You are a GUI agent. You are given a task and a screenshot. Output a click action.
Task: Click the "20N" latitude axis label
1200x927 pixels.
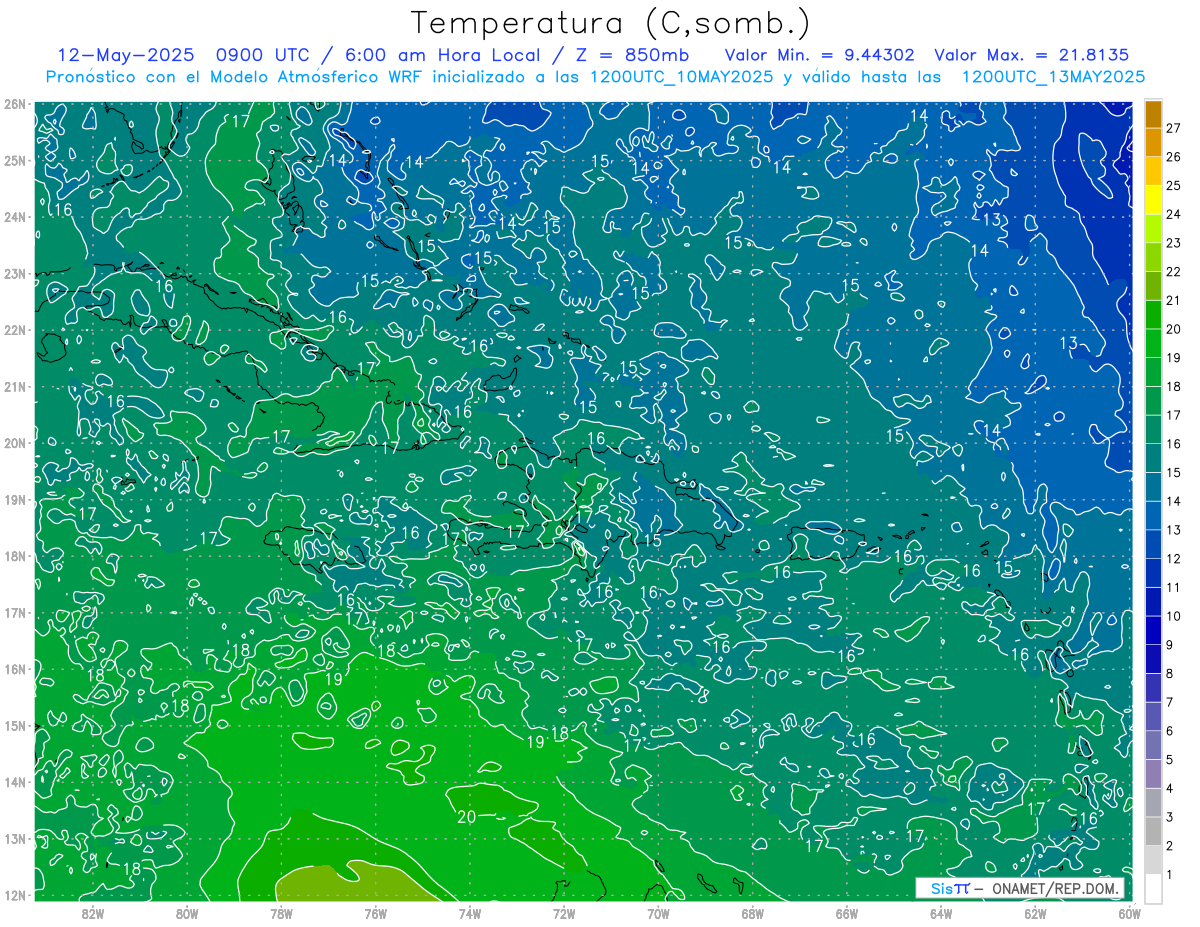coord(14,443)
